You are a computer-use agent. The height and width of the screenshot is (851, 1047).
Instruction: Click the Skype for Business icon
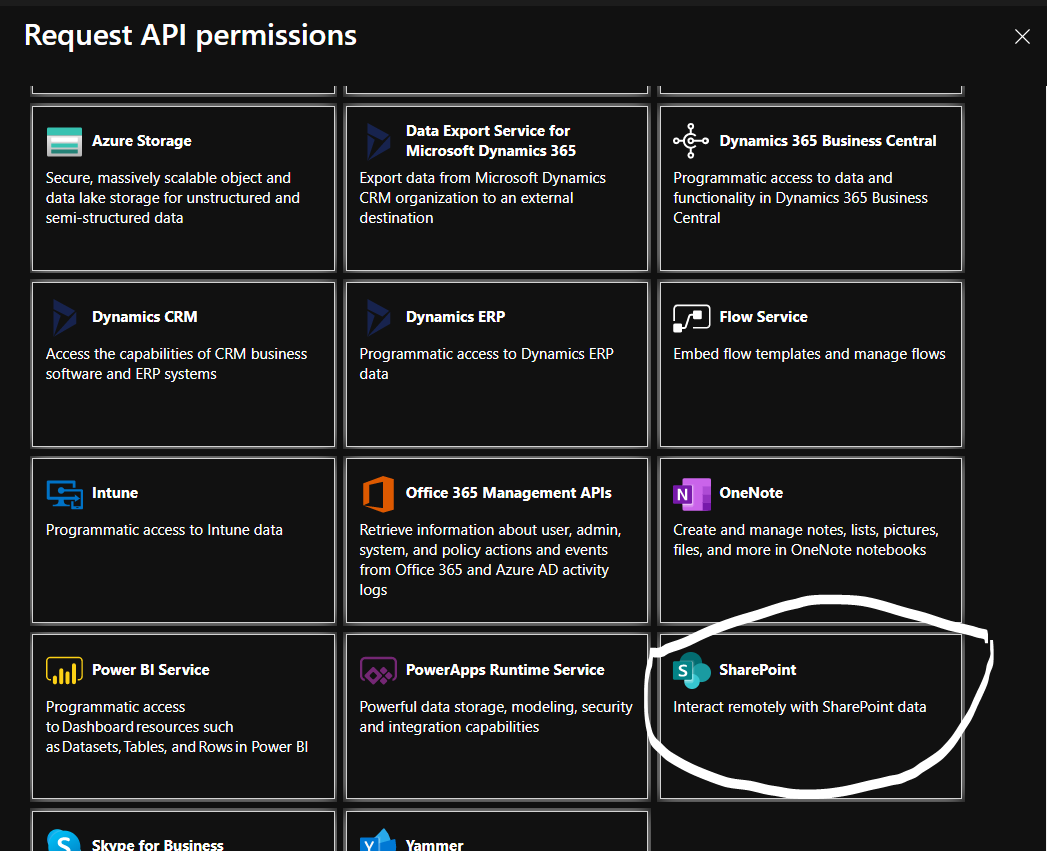64,840
